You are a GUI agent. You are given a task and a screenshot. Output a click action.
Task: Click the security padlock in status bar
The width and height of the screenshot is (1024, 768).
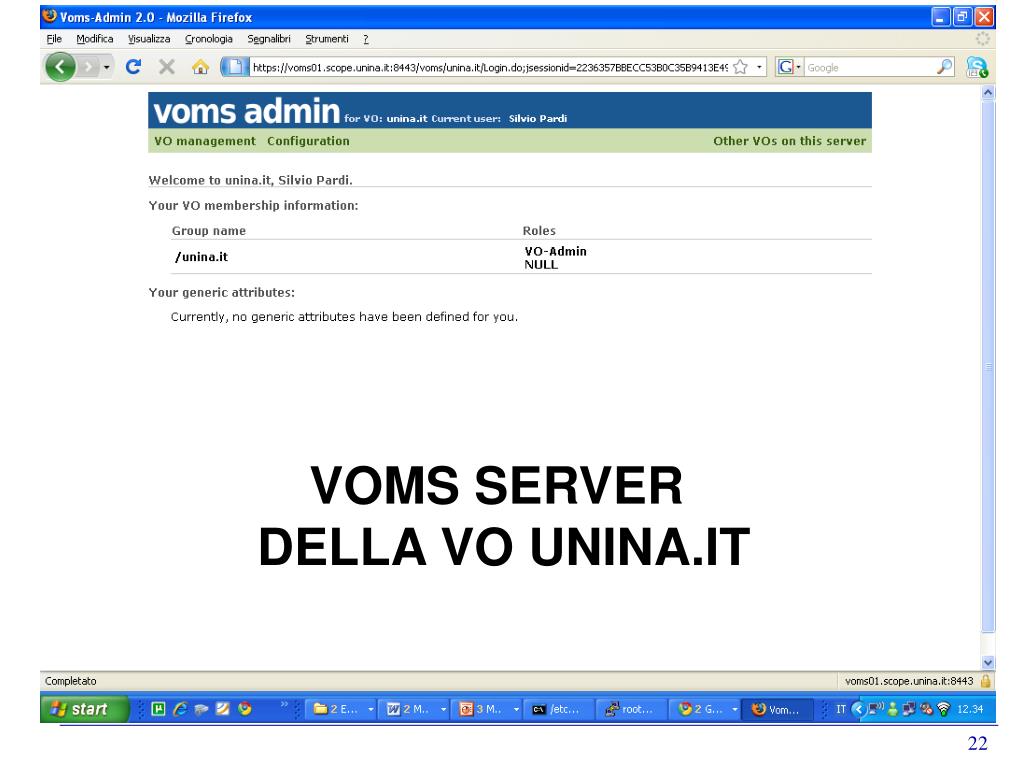coord(985,681)
